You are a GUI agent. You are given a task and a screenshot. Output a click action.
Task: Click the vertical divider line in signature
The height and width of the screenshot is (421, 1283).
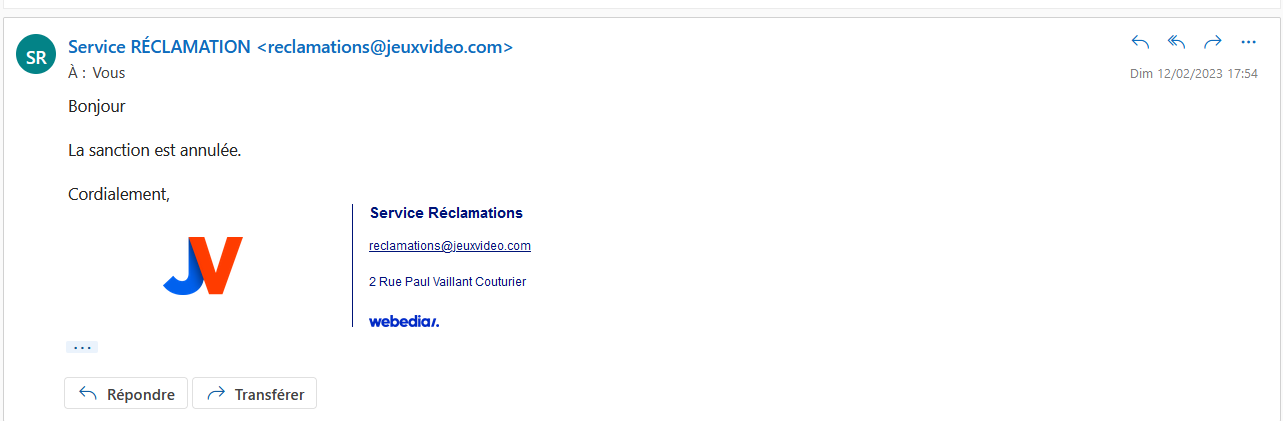[x=353, y=265]
